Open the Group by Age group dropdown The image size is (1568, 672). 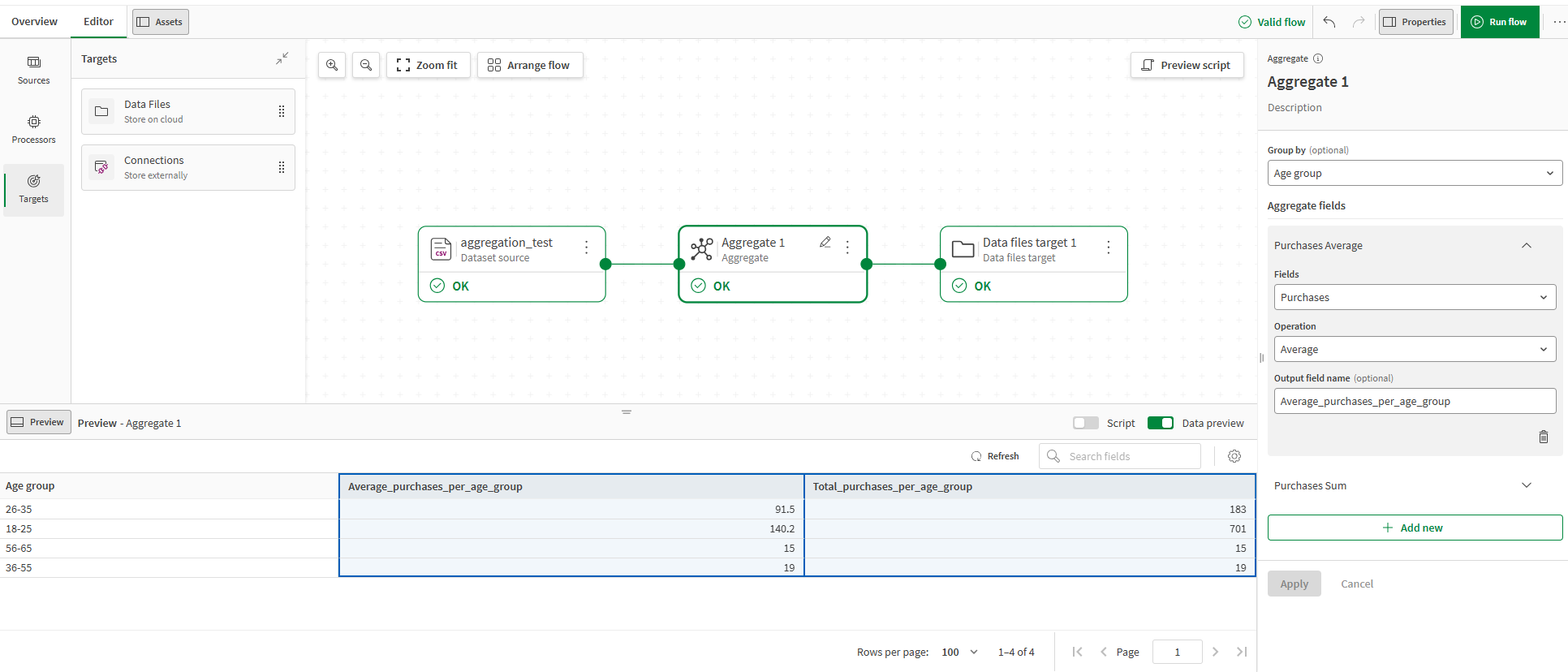click(x=1415, y=173)
